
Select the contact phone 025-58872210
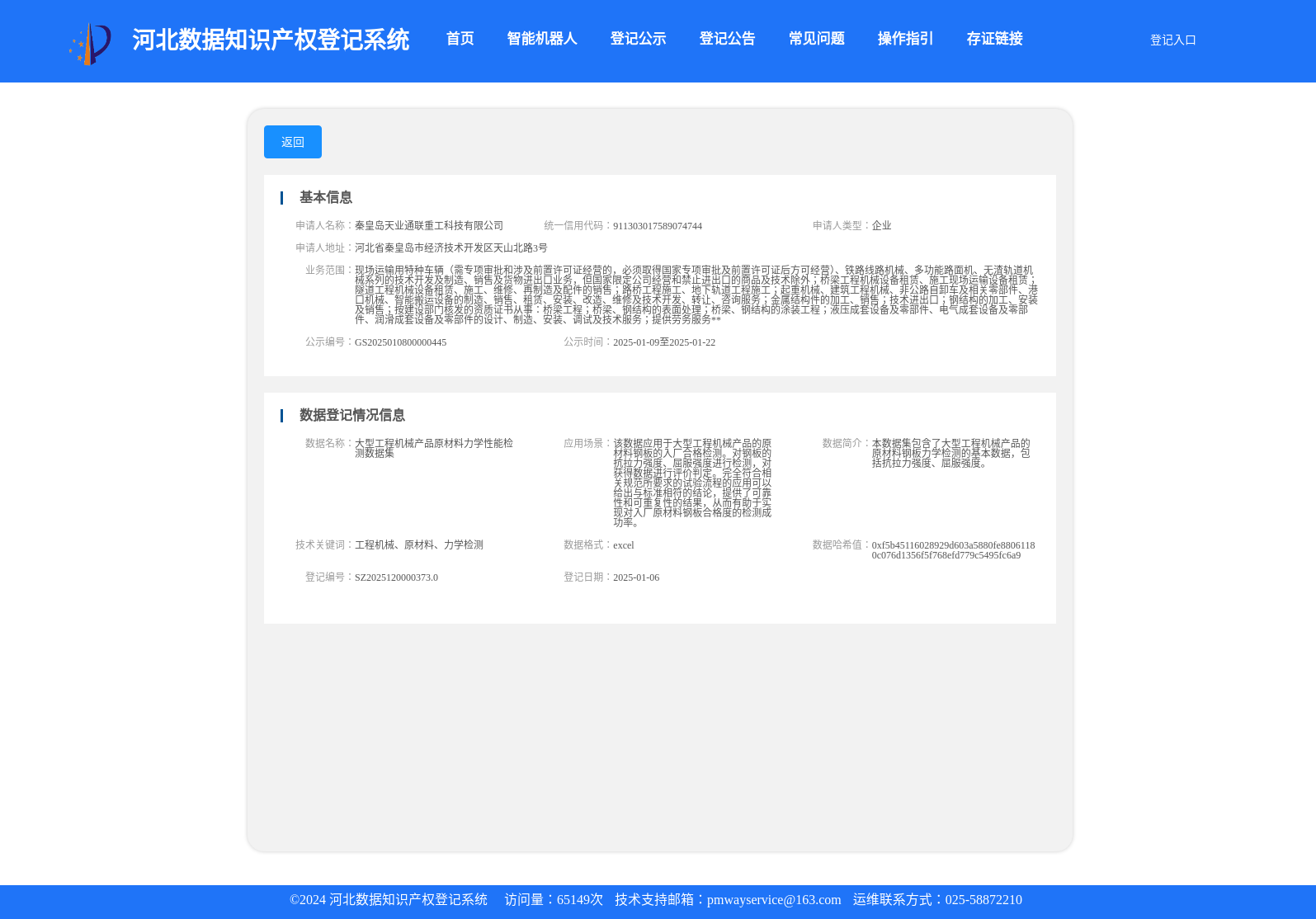click(983, 900)
